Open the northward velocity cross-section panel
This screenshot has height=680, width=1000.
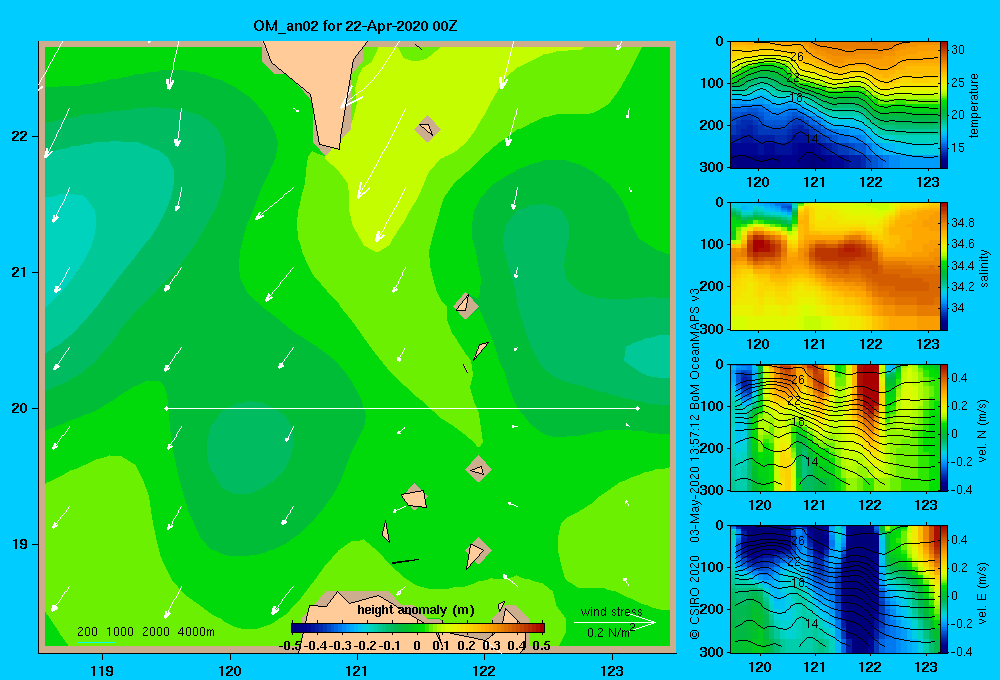[835, 427]
